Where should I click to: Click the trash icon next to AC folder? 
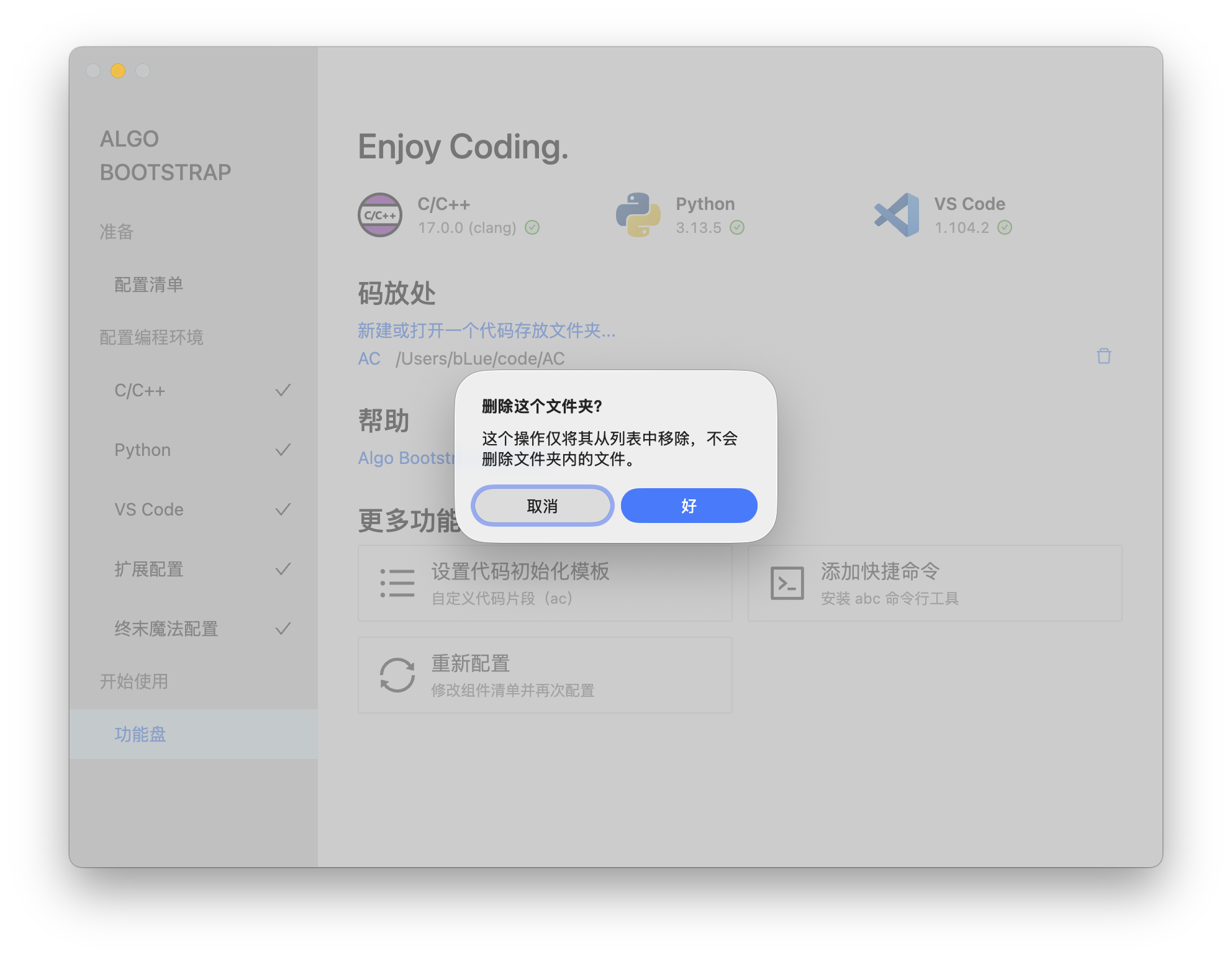pyautogui.click(x=1103, y=357)
